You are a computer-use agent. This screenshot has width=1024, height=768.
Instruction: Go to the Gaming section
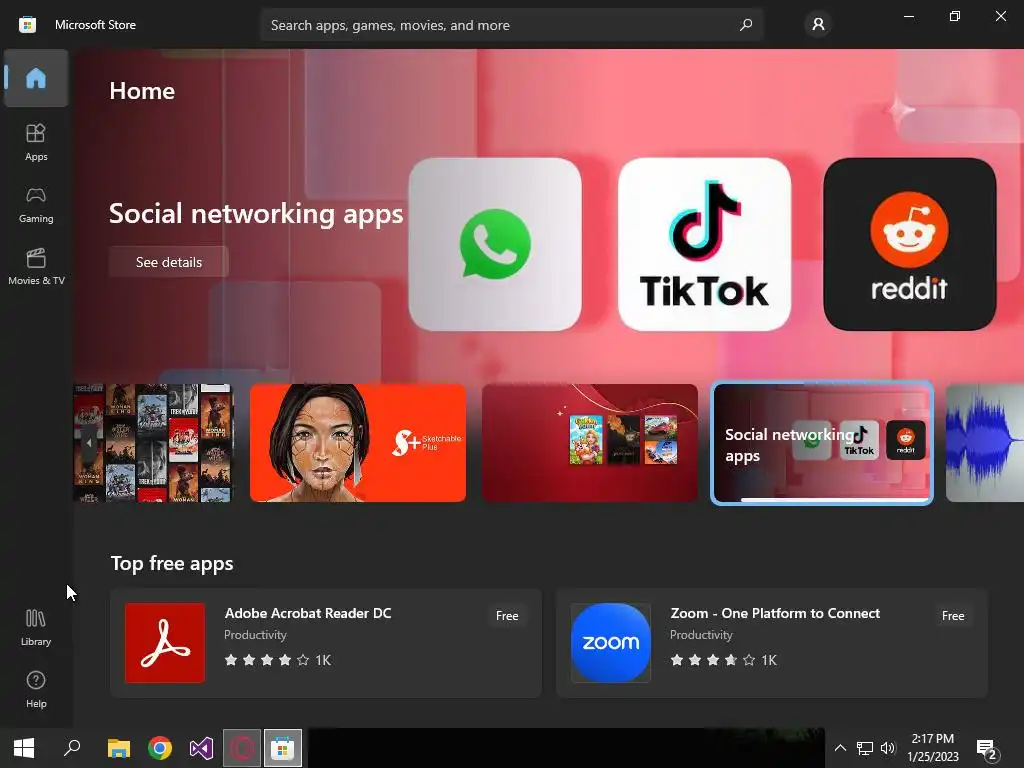tap(36, 204)
